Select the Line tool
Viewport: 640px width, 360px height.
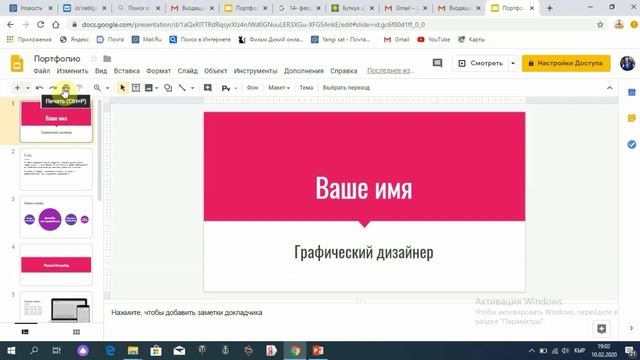(x=182, y=88)
